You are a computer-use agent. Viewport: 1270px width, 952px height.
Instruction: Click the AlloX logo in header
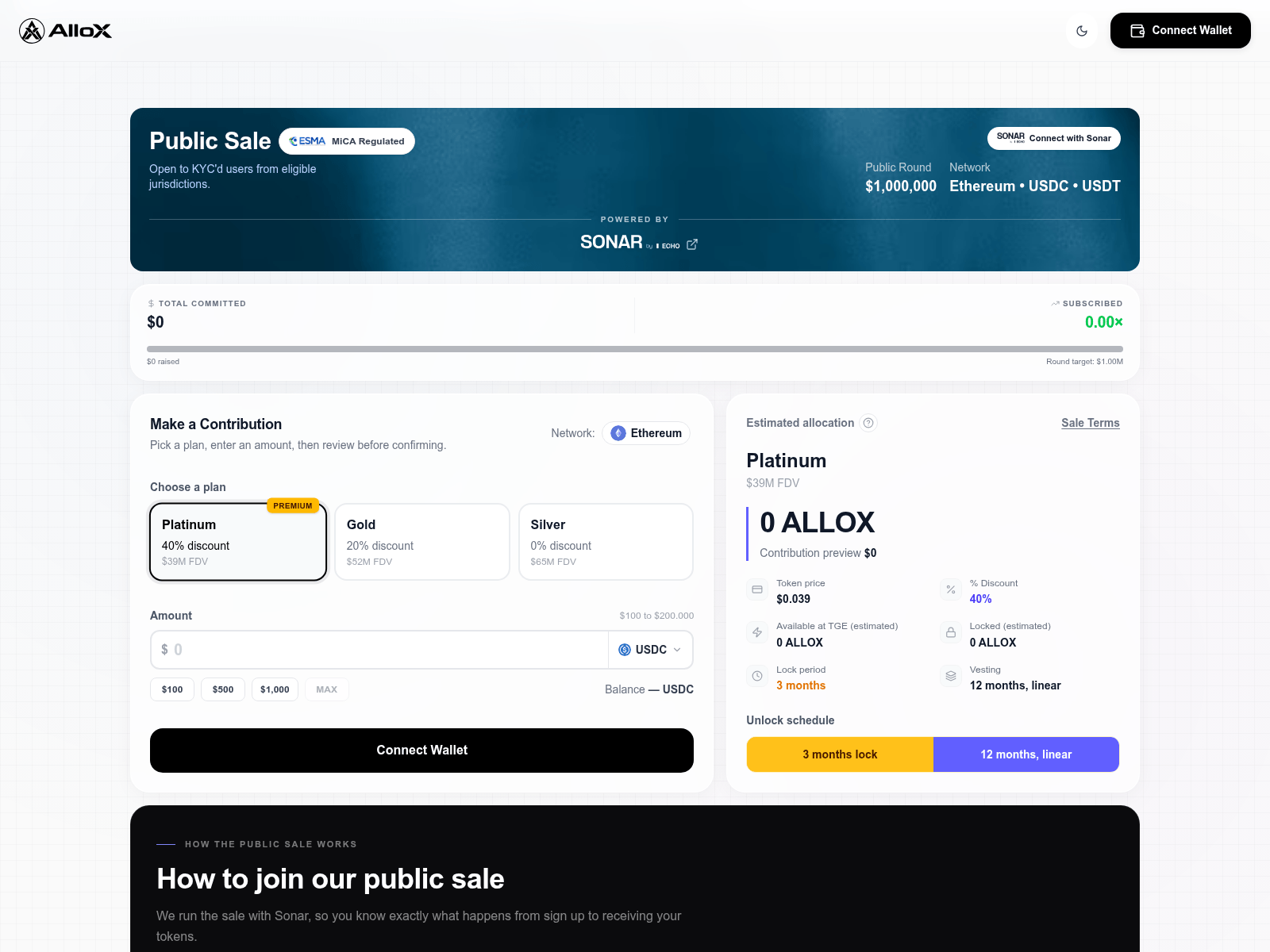click(x=65, y=31)
